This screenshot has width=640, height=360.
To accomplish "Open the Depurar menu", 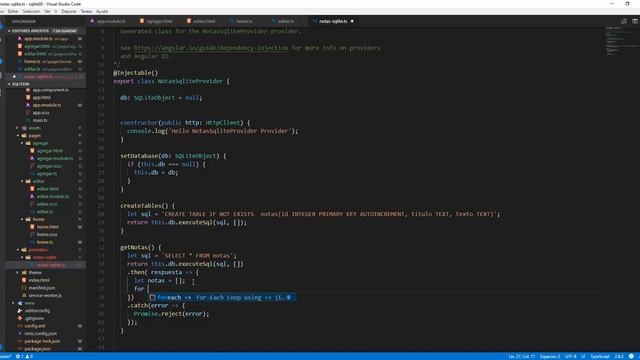I will (x=69, y=11).
